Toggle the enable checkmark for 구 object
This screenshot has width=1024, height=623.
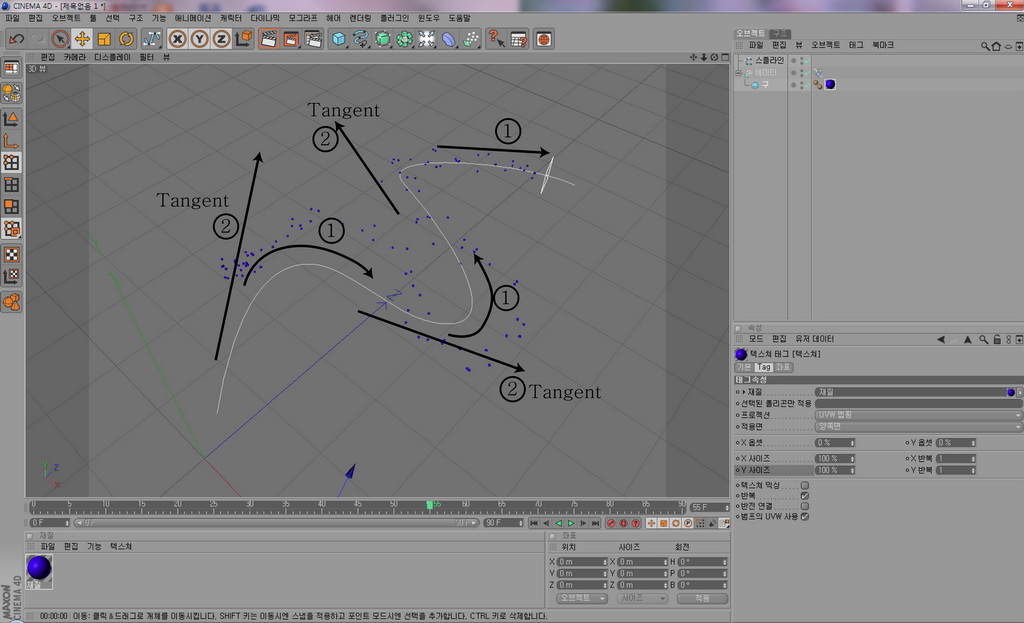coord(807,85)
